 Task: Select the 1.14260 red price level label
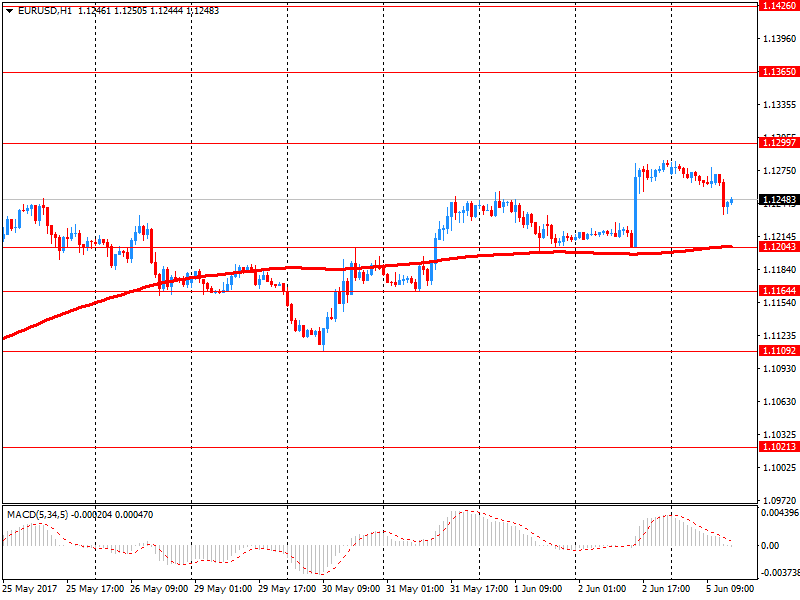click(779, 6)
